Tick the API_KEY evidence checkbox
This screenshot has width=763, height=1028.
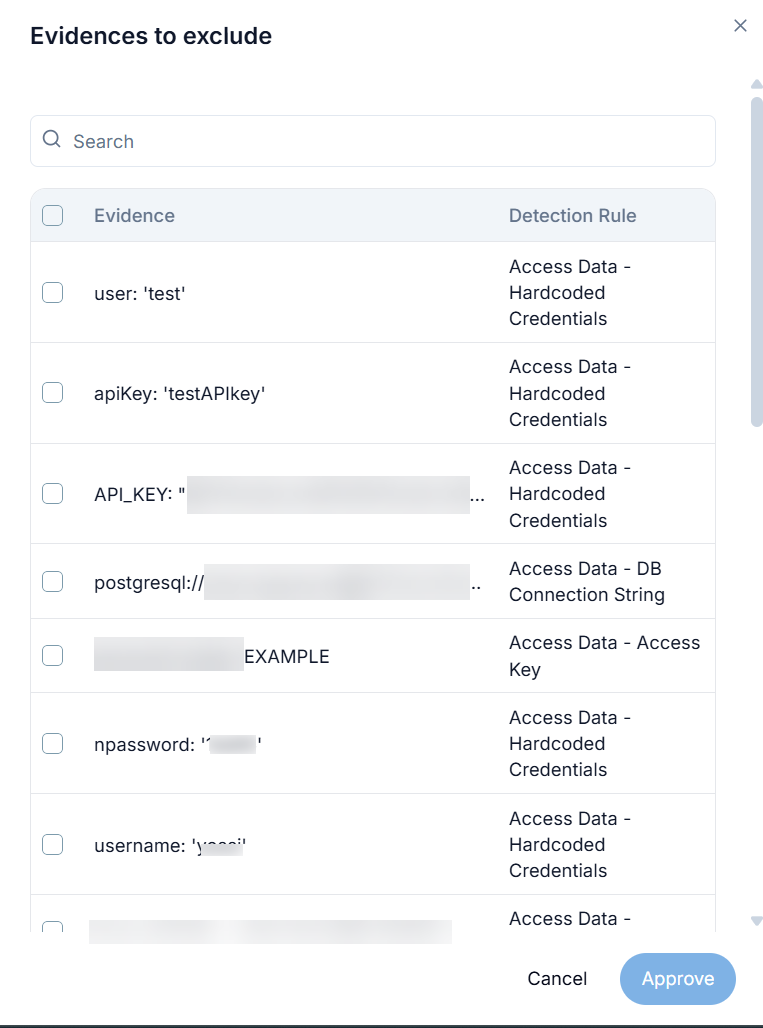[x=53, y=493]
